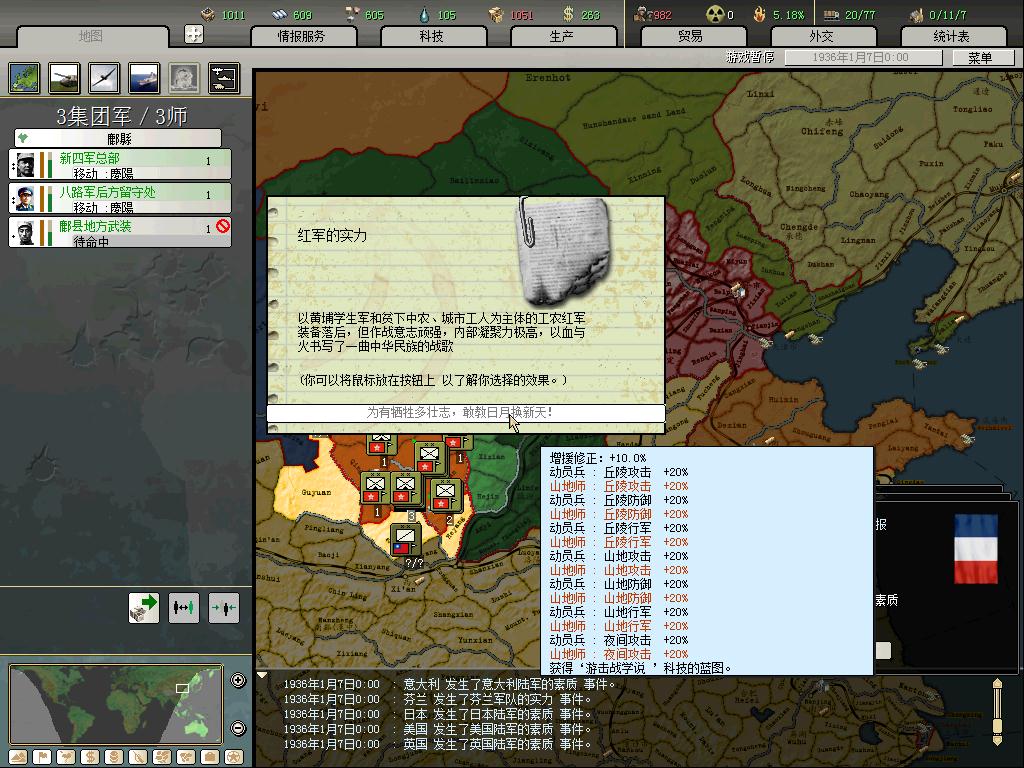Click the log entry about 英国陆军的素质
Image resolution: width=1024 pixels, height=768 pixels.
click(x=438, y=744)
